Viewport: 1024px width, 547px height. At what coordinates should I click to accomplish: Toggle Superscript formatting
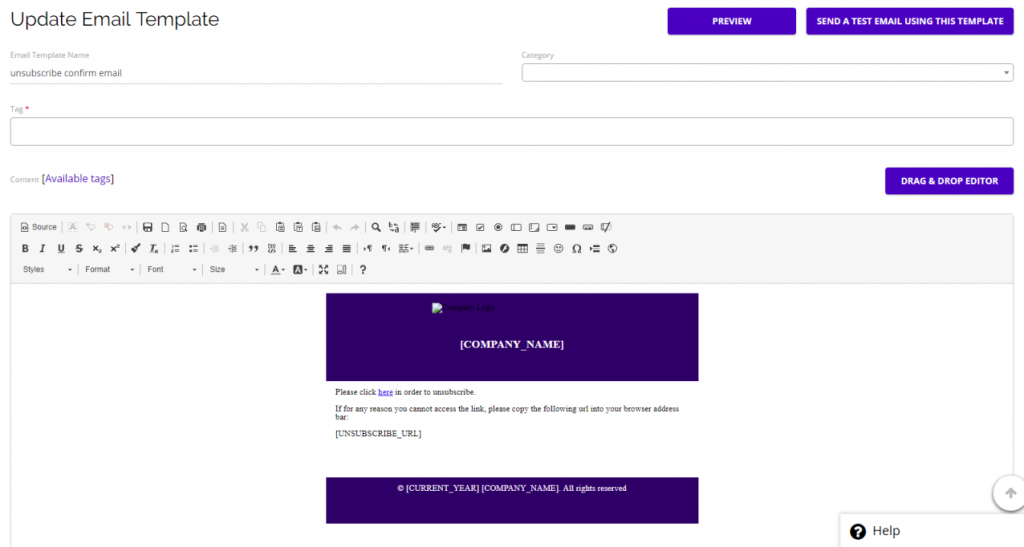(115, 248)
